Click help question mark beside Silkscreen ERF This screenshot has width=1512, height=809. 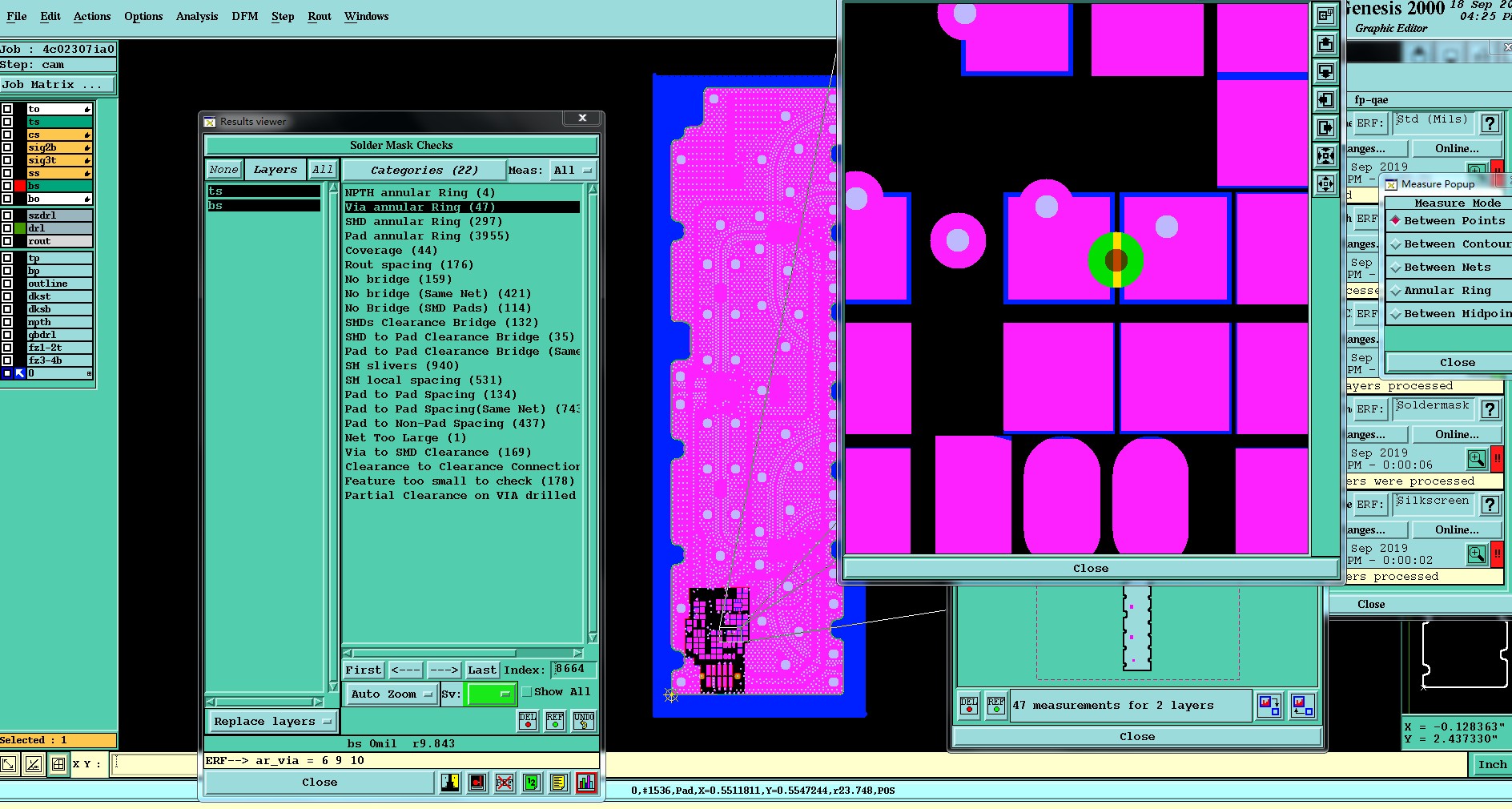(x=1490, y=505)
